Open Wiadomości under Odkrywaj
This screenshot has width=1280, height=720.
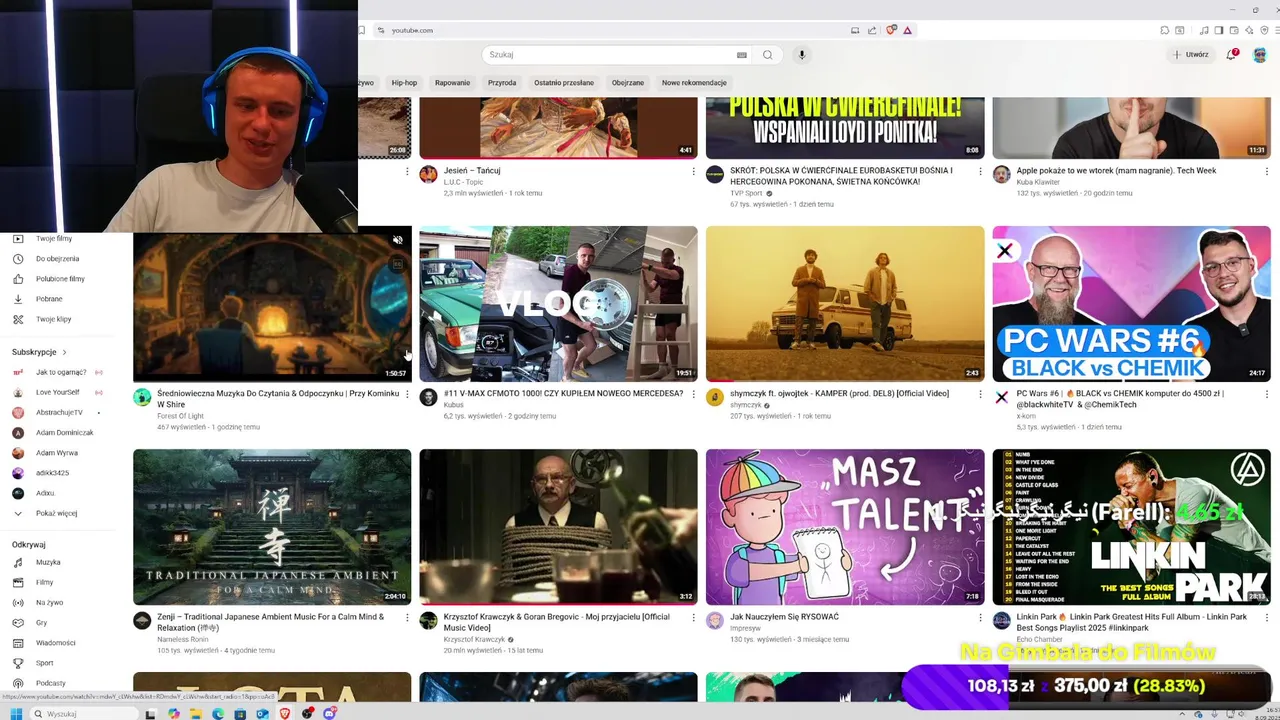tap(55, 643)
